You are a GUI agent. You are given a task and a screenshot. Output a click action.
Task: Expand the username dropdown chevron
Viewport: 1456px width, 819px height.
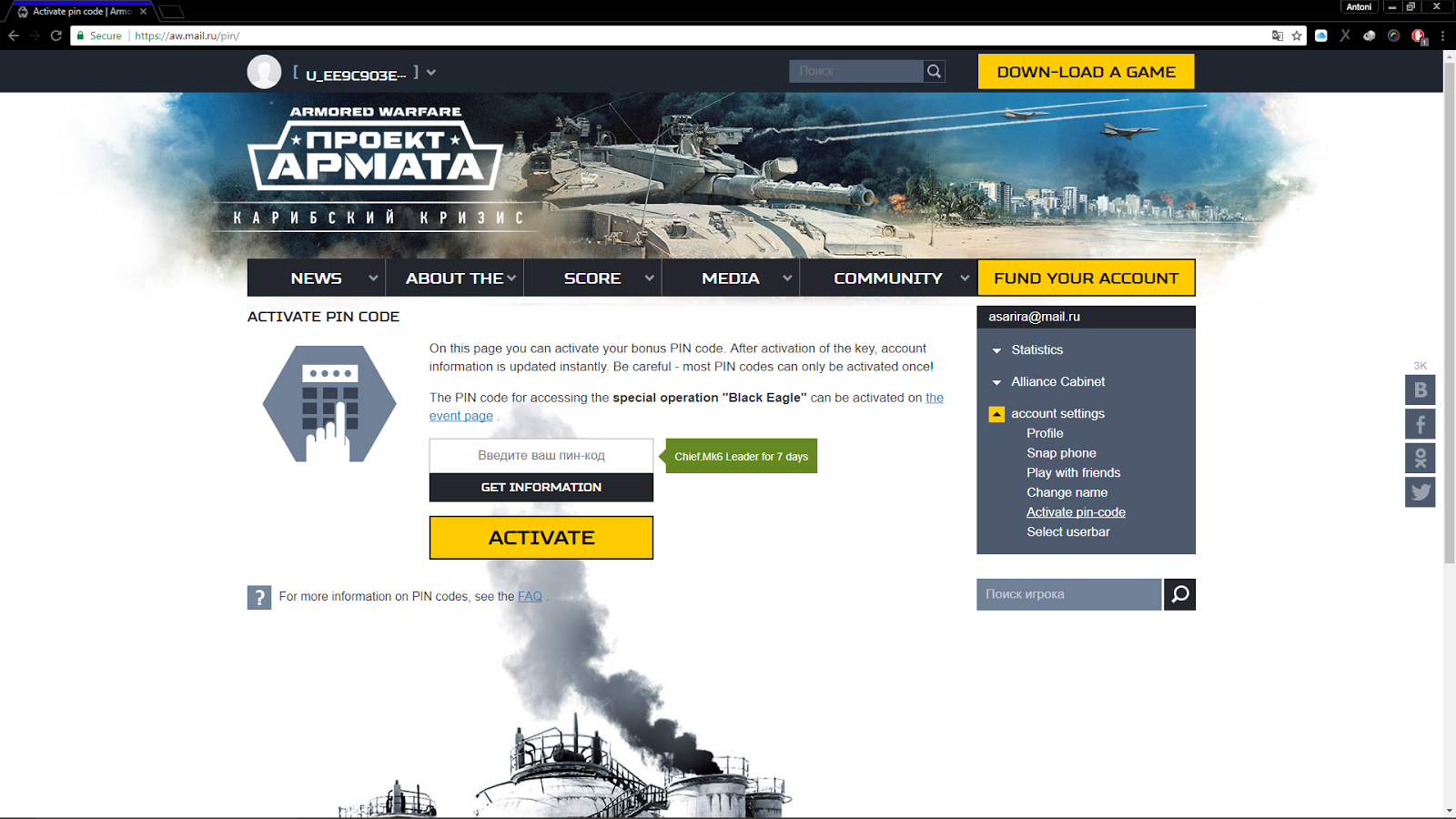pyautogui.click(x=431, y=73)
